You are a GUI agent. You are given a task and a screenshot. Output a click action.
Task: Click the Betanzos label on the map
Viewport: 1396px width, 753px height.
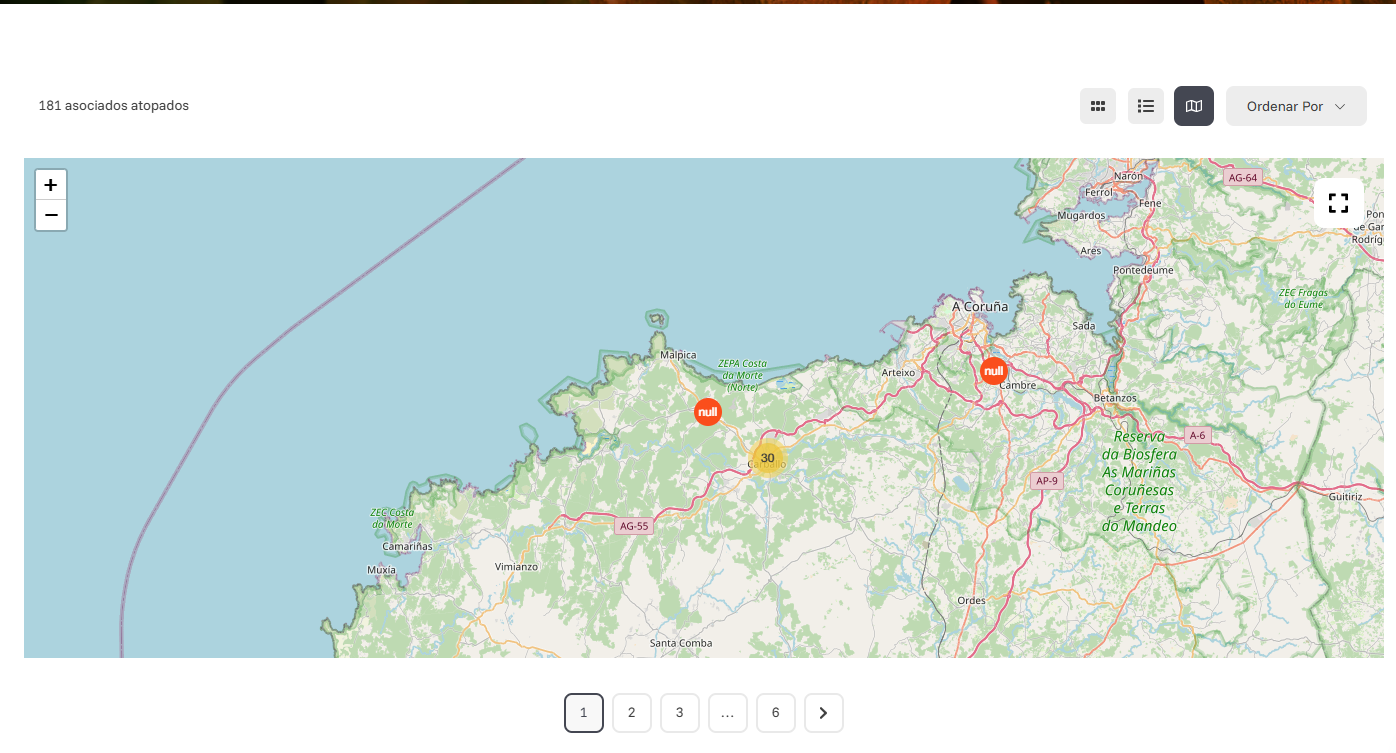point(1115,398)
